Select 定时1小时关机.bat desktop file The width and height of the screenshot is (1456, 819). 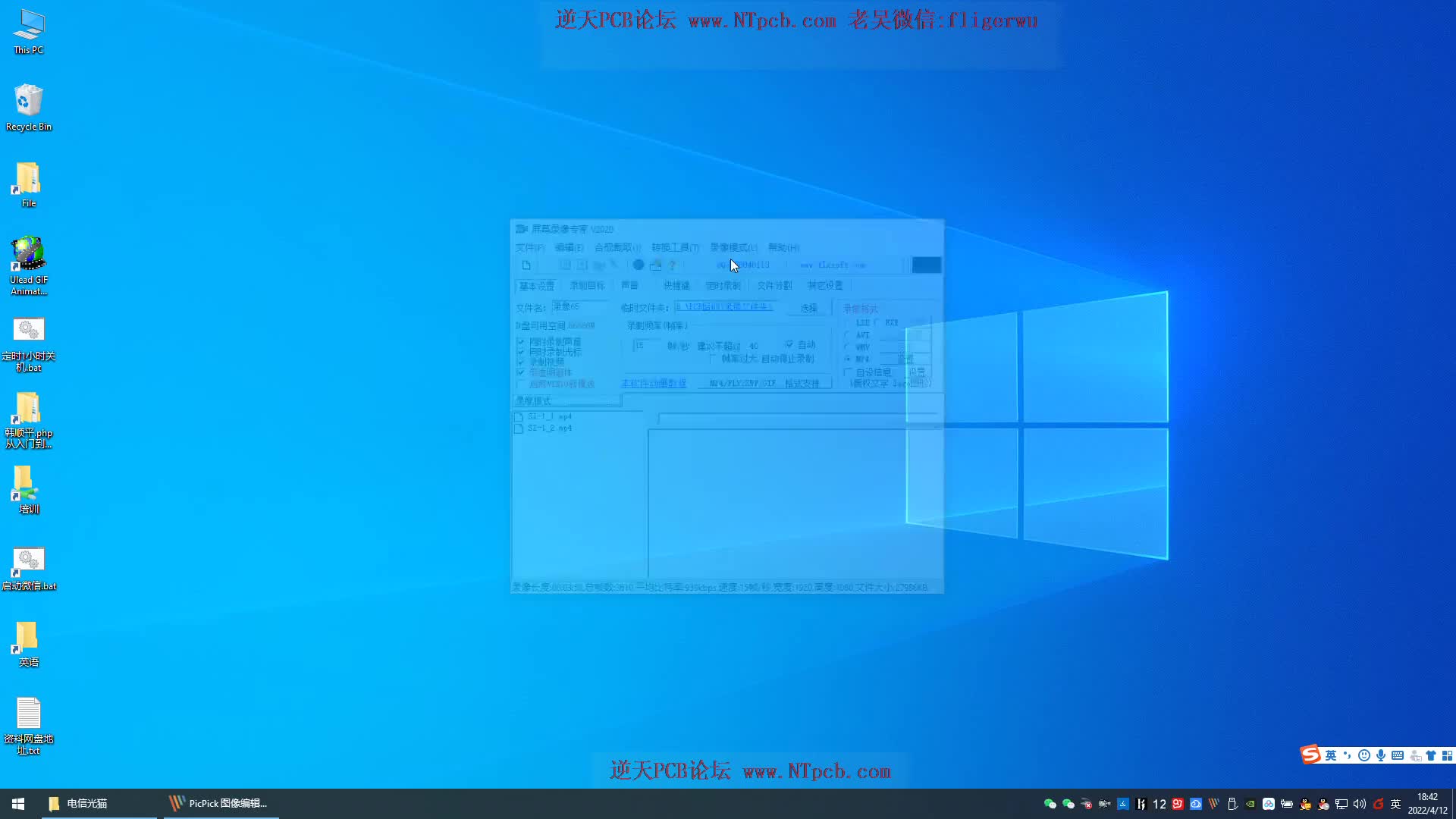(29, 345)
